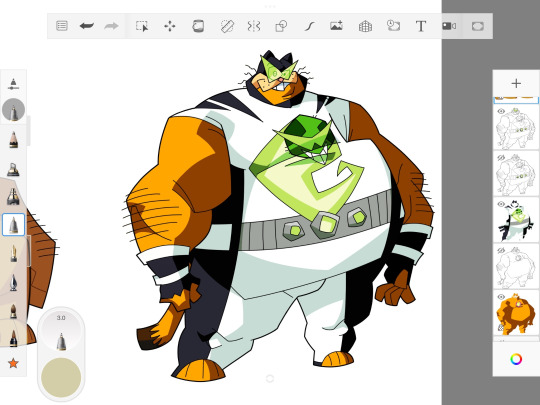The height and width of the screenshot is (405, 540).
Task: Open the Brush Library at top of brush palette
Action: [x=13, y=84]
